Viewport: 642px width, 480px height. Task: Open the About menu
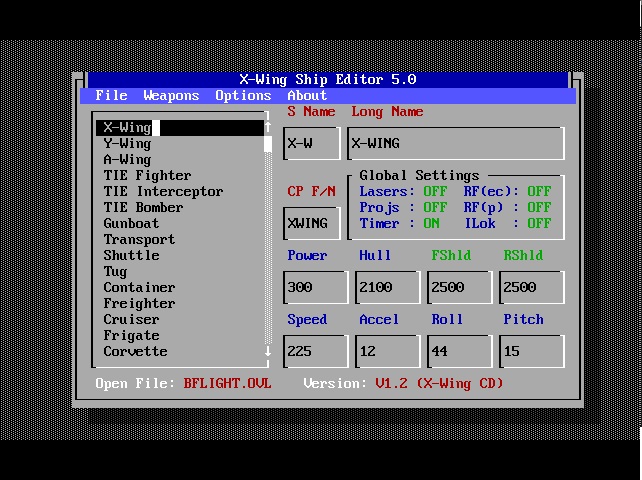(307, 95)
